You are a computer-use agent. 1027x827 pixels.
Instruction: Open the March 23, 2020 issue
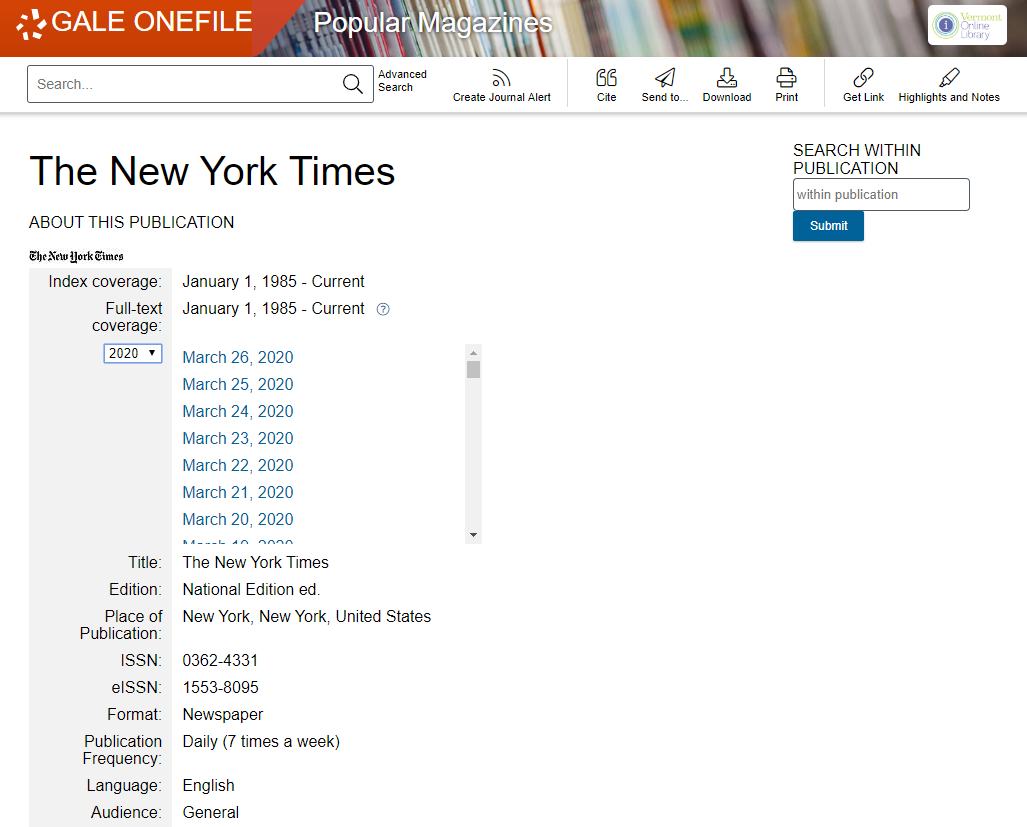(238, 438)
